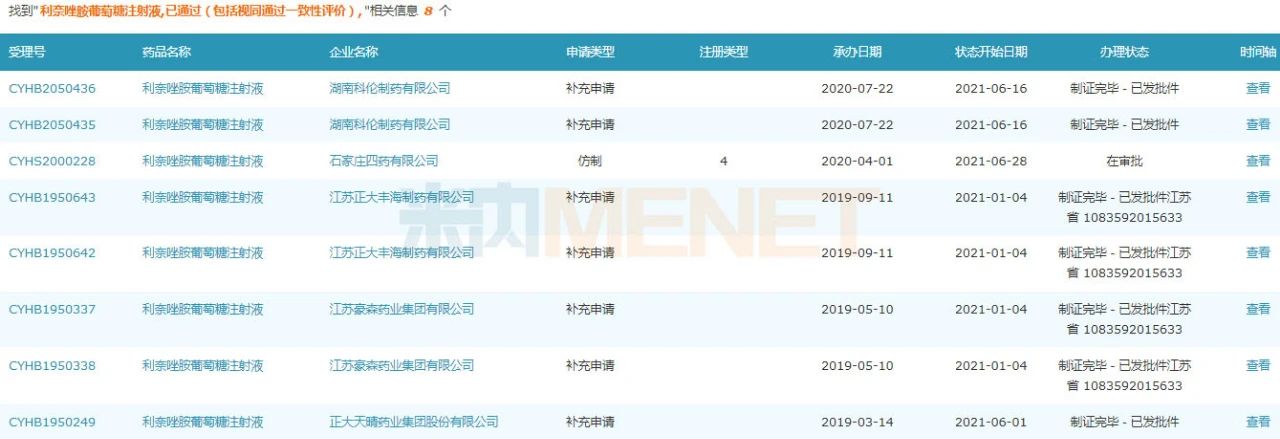Open 查看 for the CYHB1950337 row
This screenshot has height=439, width=1280.
(1257, 309)
